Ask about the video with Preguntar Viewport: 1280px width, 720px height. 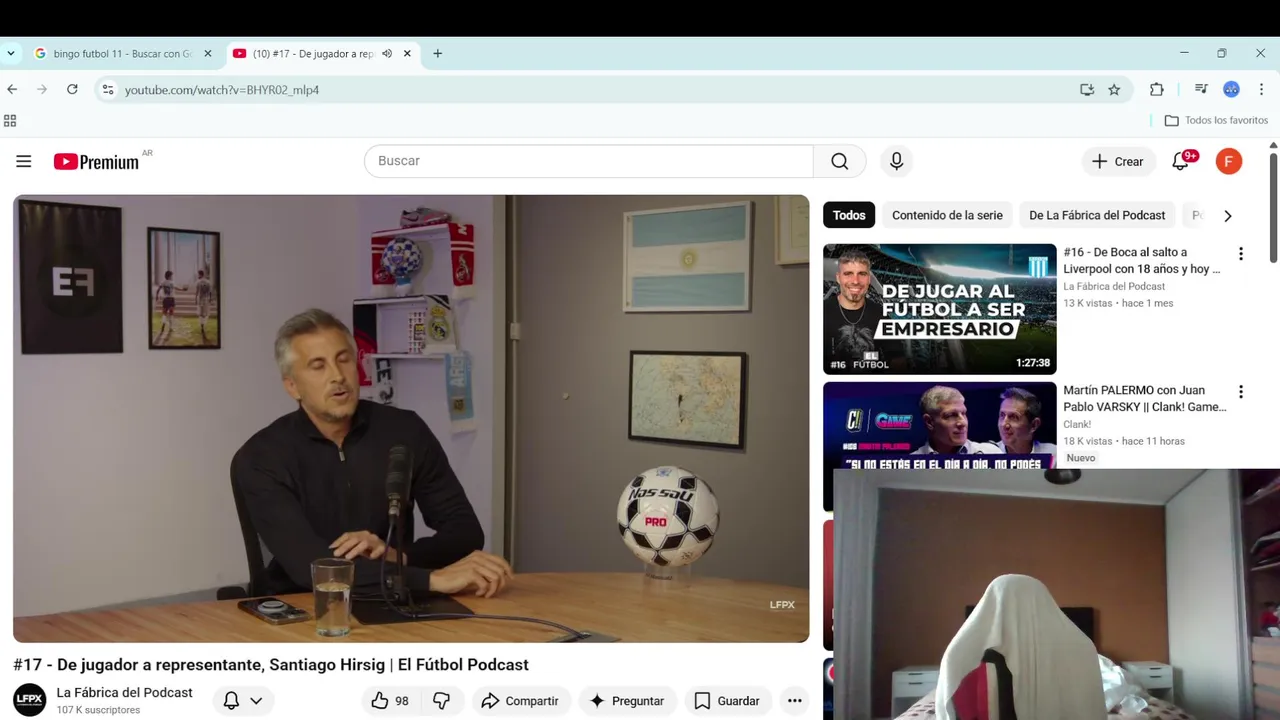click(x=627, y=701)
